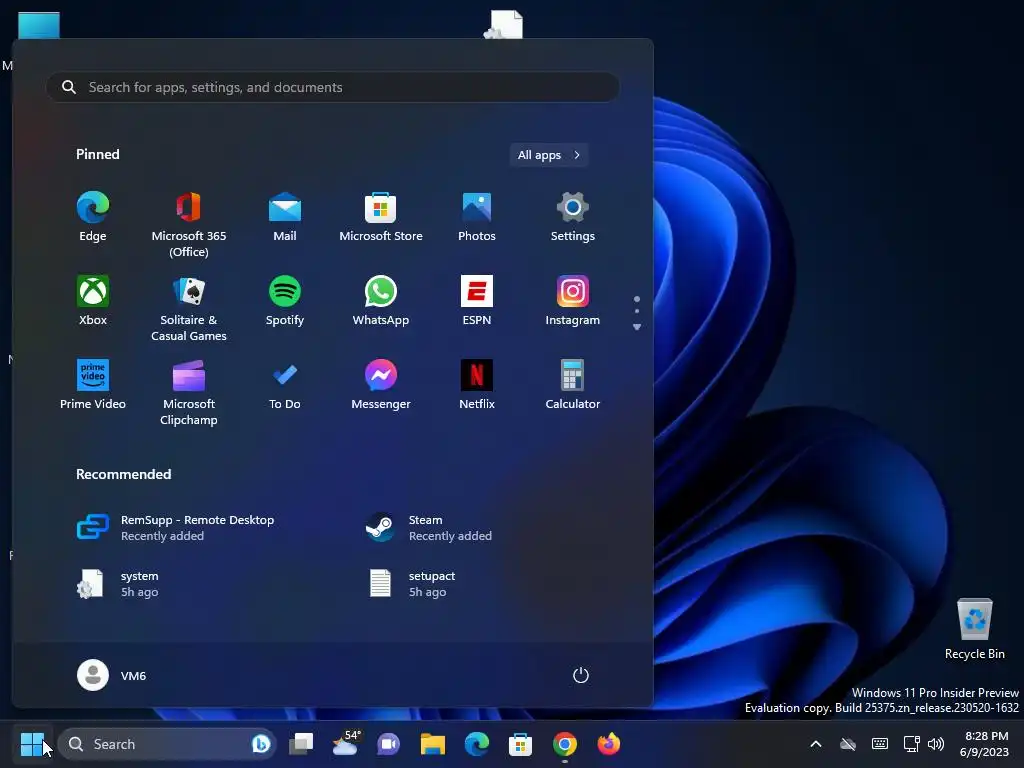Launch Microsoft Clipchamp
The image size is (1024, 768).
point(189,392)
